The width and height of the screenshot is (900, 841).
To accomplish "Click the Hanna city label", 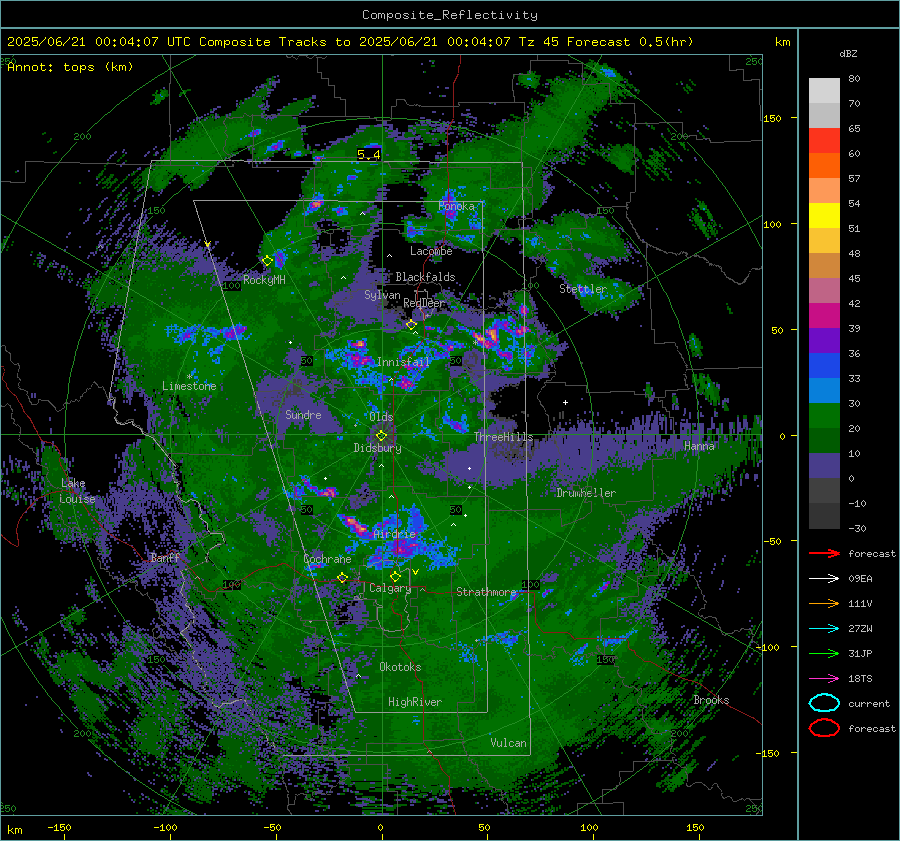I will (x=699, y=446).
